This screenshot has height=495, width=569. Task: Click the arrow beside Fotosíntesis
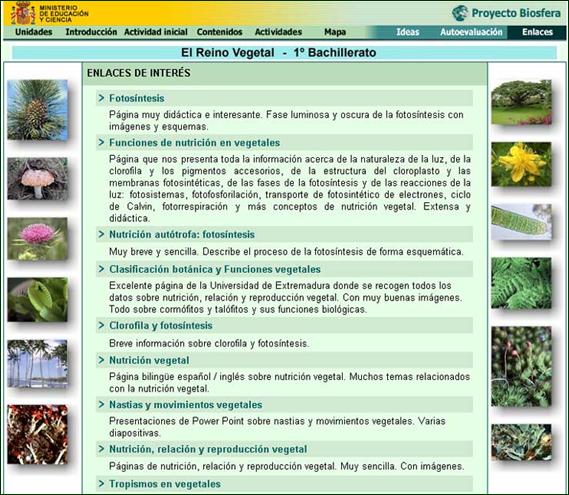pyautogui.click(x=101, y=98)
